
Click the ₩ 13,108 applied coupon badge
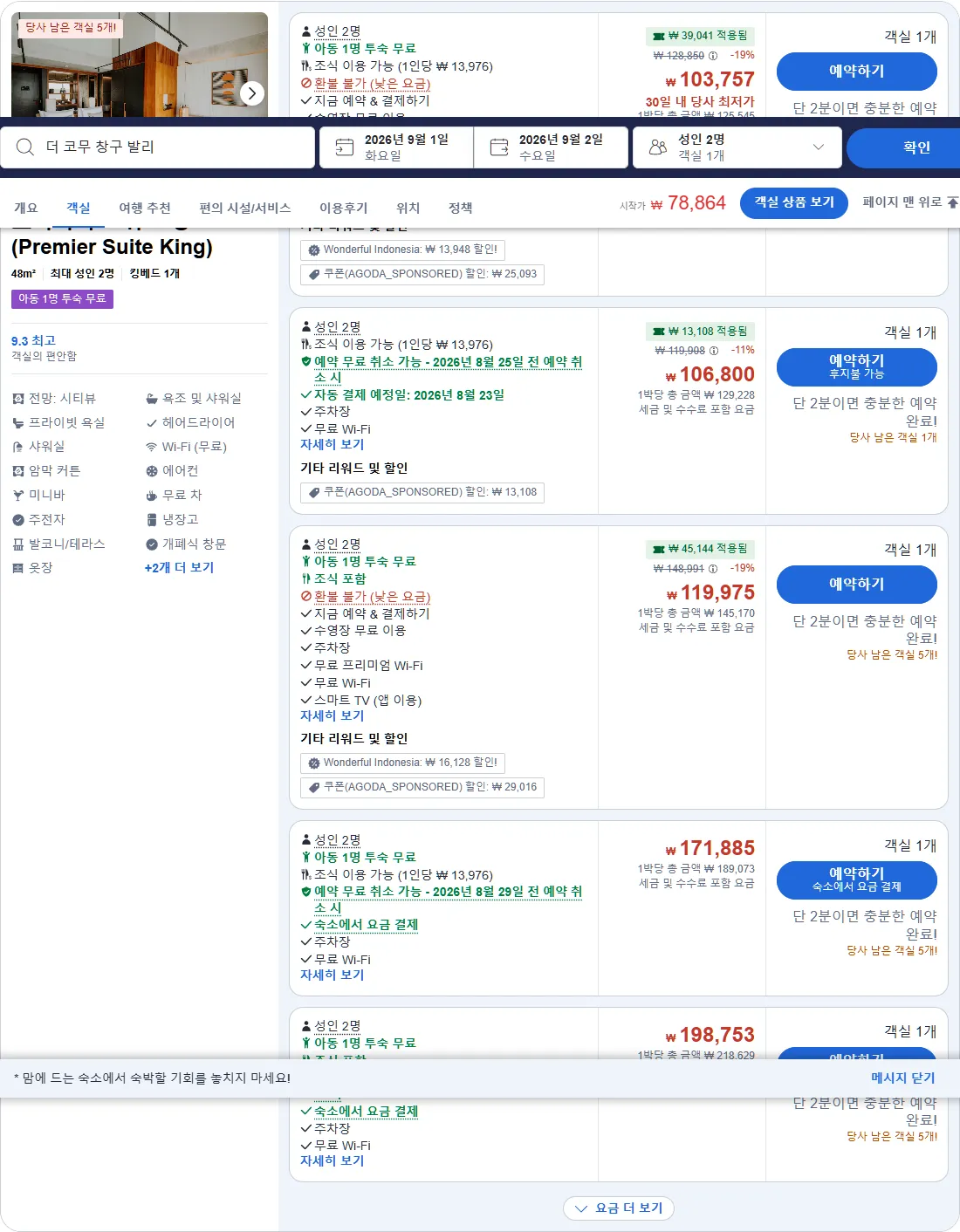[x=700, y=332]
